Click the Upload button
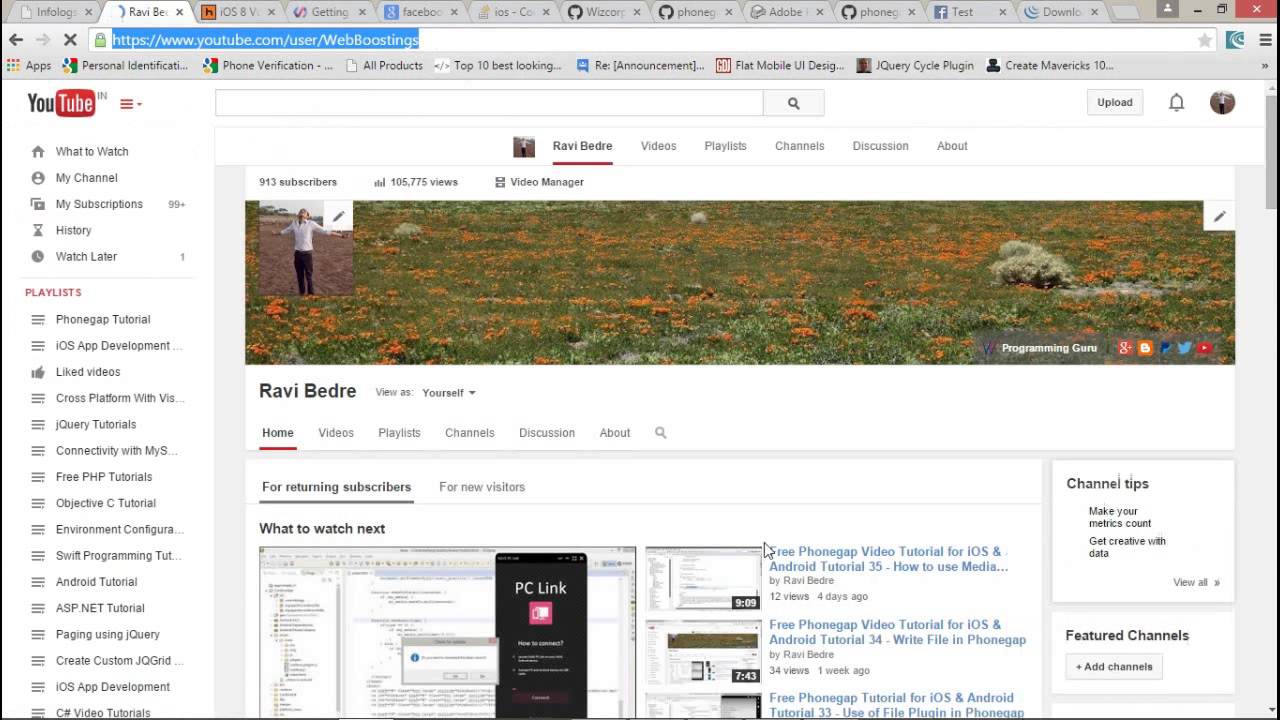The height and width of the screenshot is (720, 1280). coord(1114,102)
